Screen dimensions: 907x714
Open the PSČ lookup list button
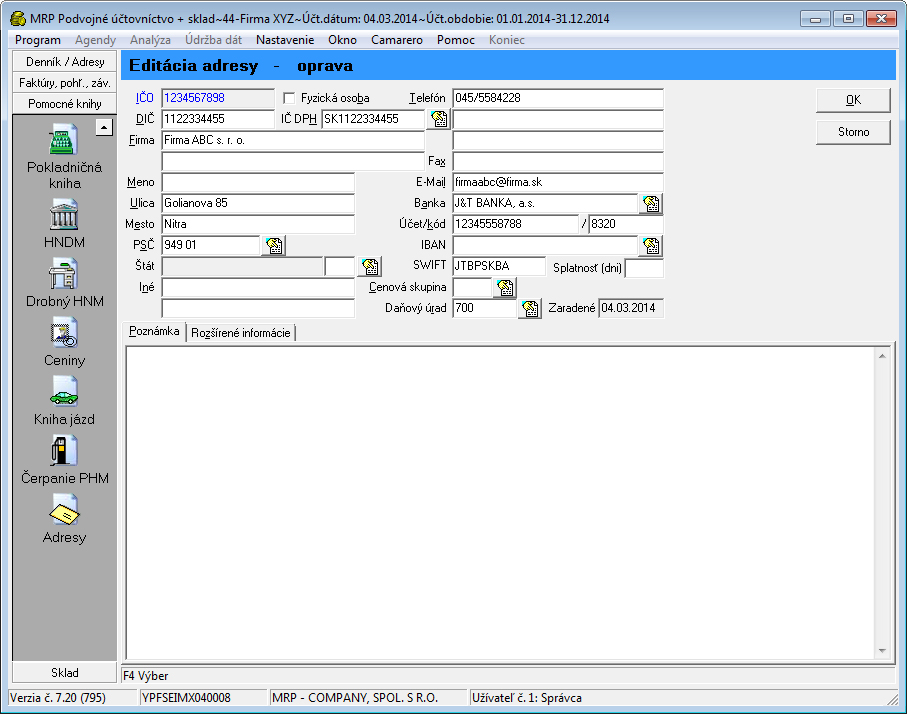(x=273, y=246)
